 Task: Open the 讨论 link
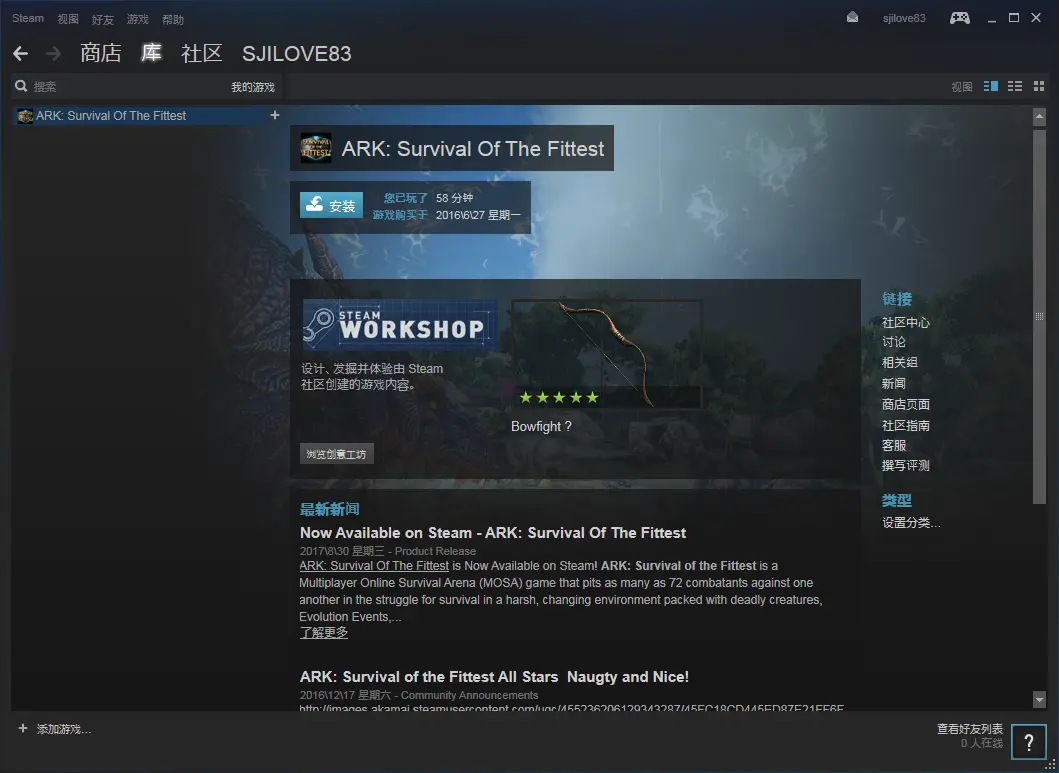click(894, 342)
